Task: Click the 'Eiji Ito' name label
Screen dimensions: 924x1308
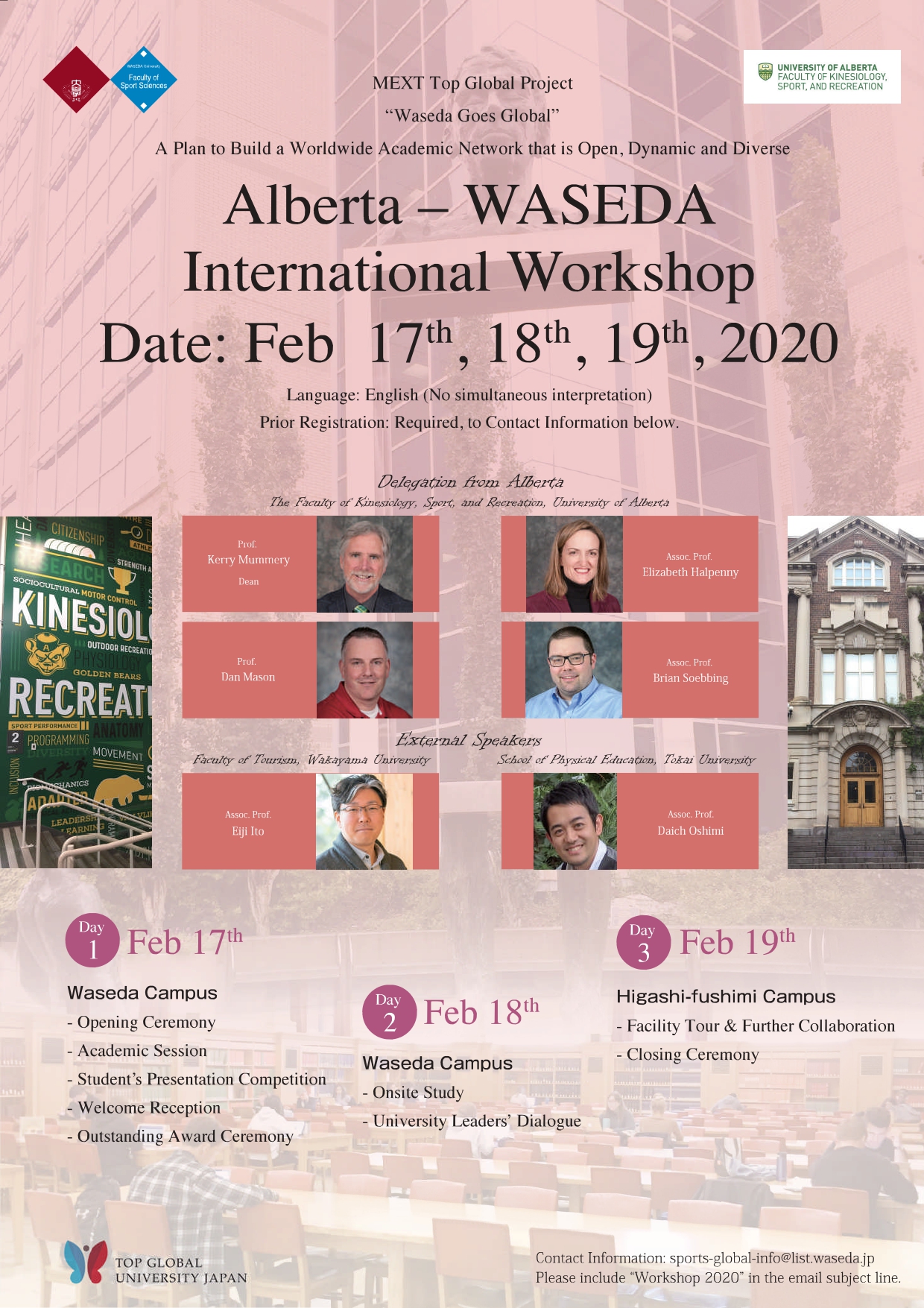Action: [248, 831]
